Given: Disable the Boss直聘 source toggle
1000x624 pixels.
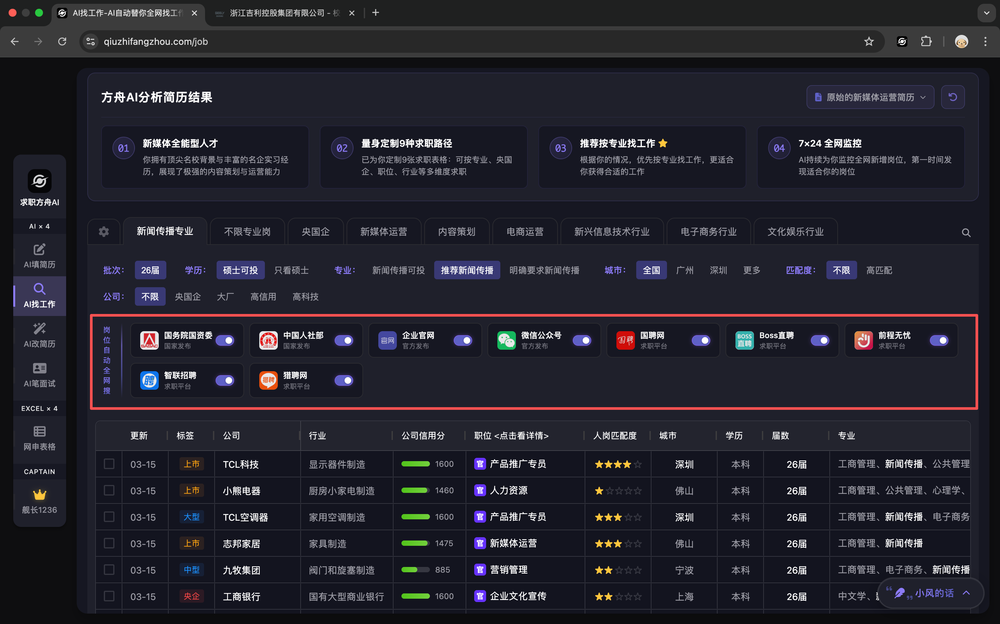Looking at the screenshot, I should [x=820, y=341].
